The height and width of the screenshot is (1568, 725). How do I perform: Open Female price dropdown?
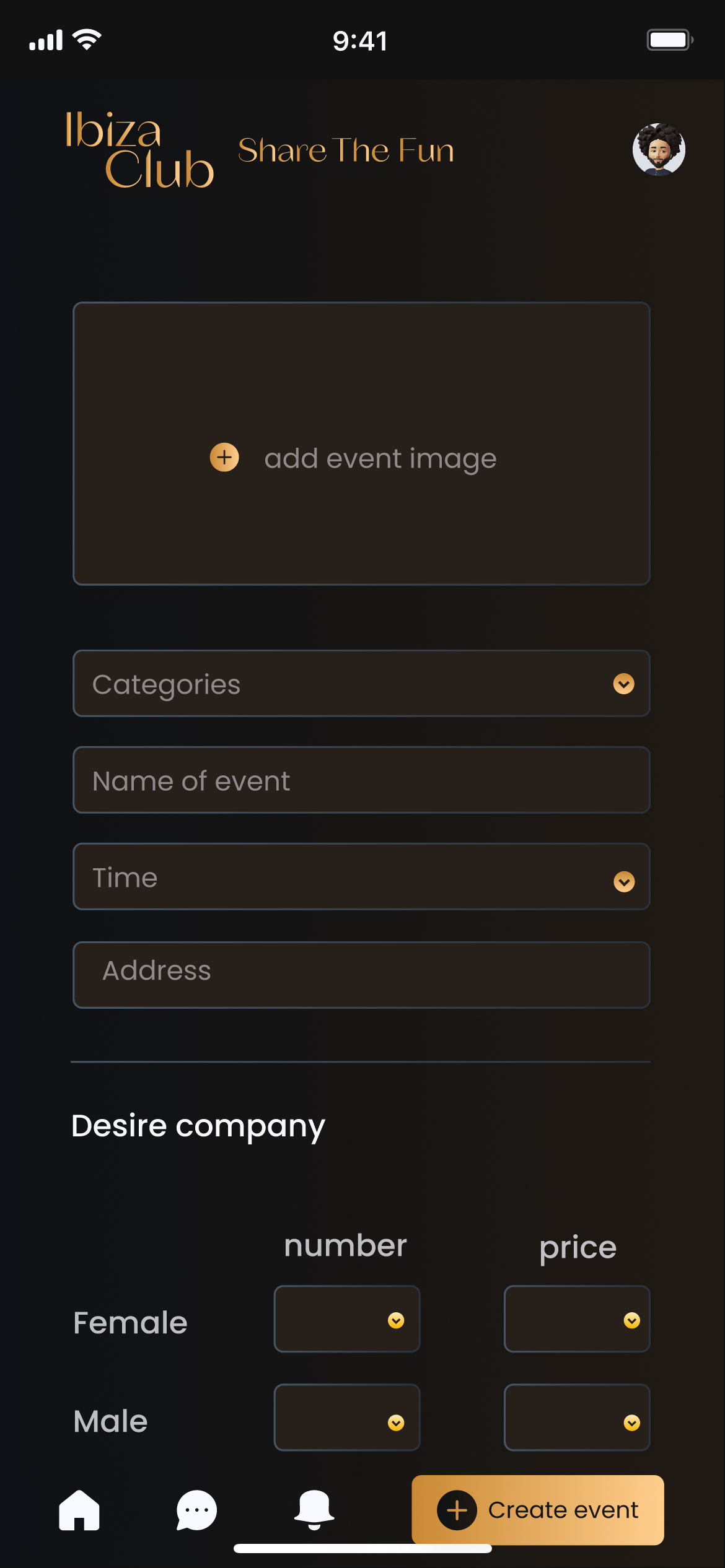(x=577, y=1318)
